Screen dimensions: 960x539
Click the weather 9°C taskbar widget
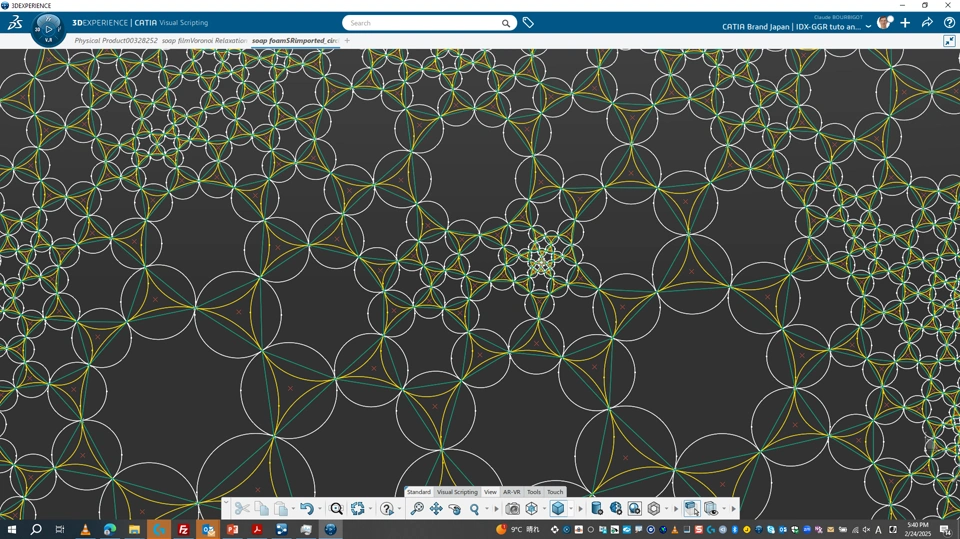(518, 529)
